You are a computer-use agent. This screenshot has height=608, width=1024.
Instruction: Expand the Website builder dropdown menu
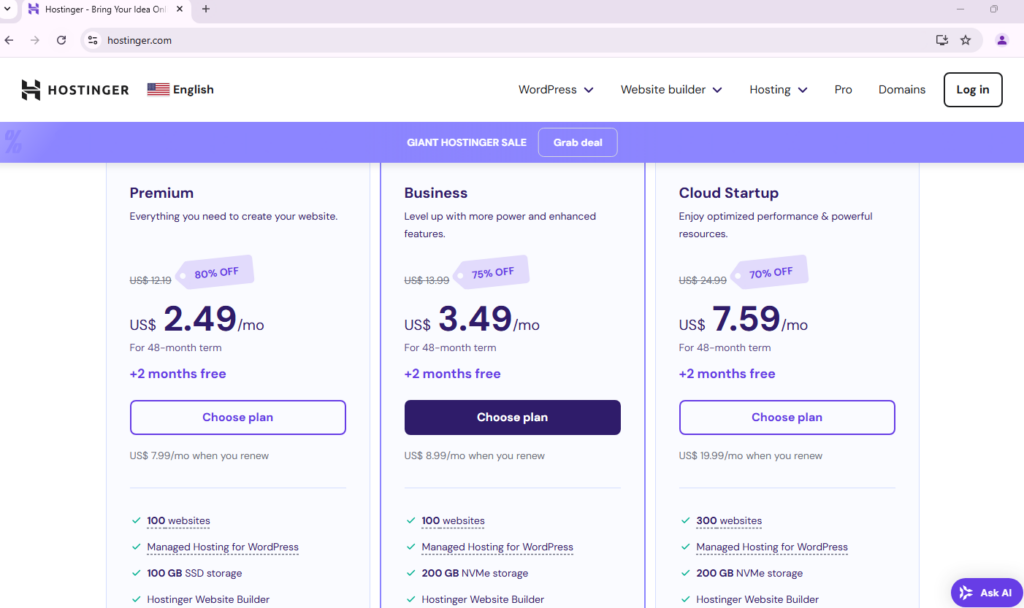670,90
